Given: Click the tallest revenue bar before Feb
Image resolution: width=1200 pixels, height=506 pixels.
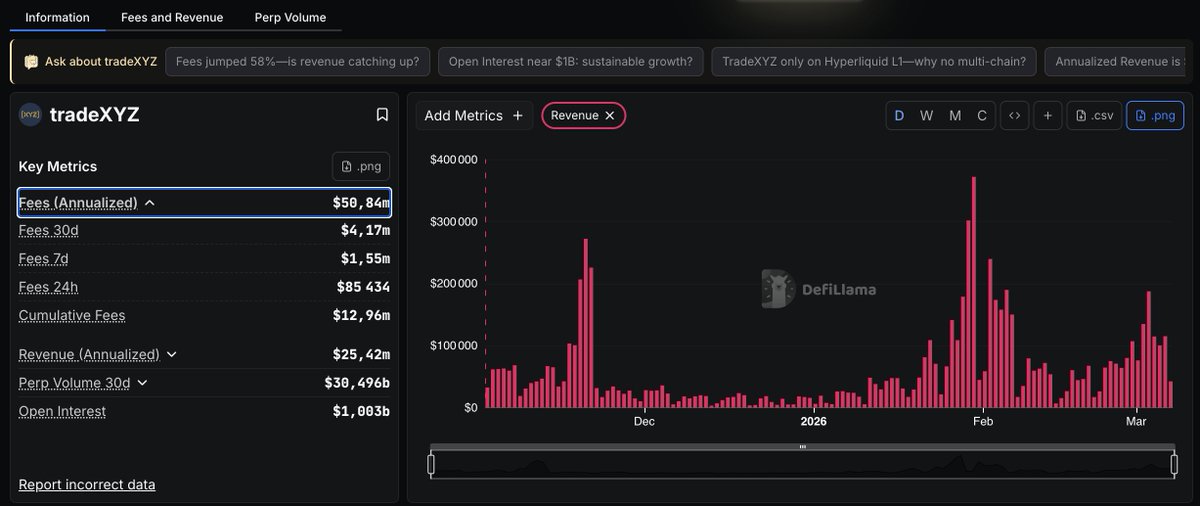Looking at the screenshot, I should click(x=974, y=292).
